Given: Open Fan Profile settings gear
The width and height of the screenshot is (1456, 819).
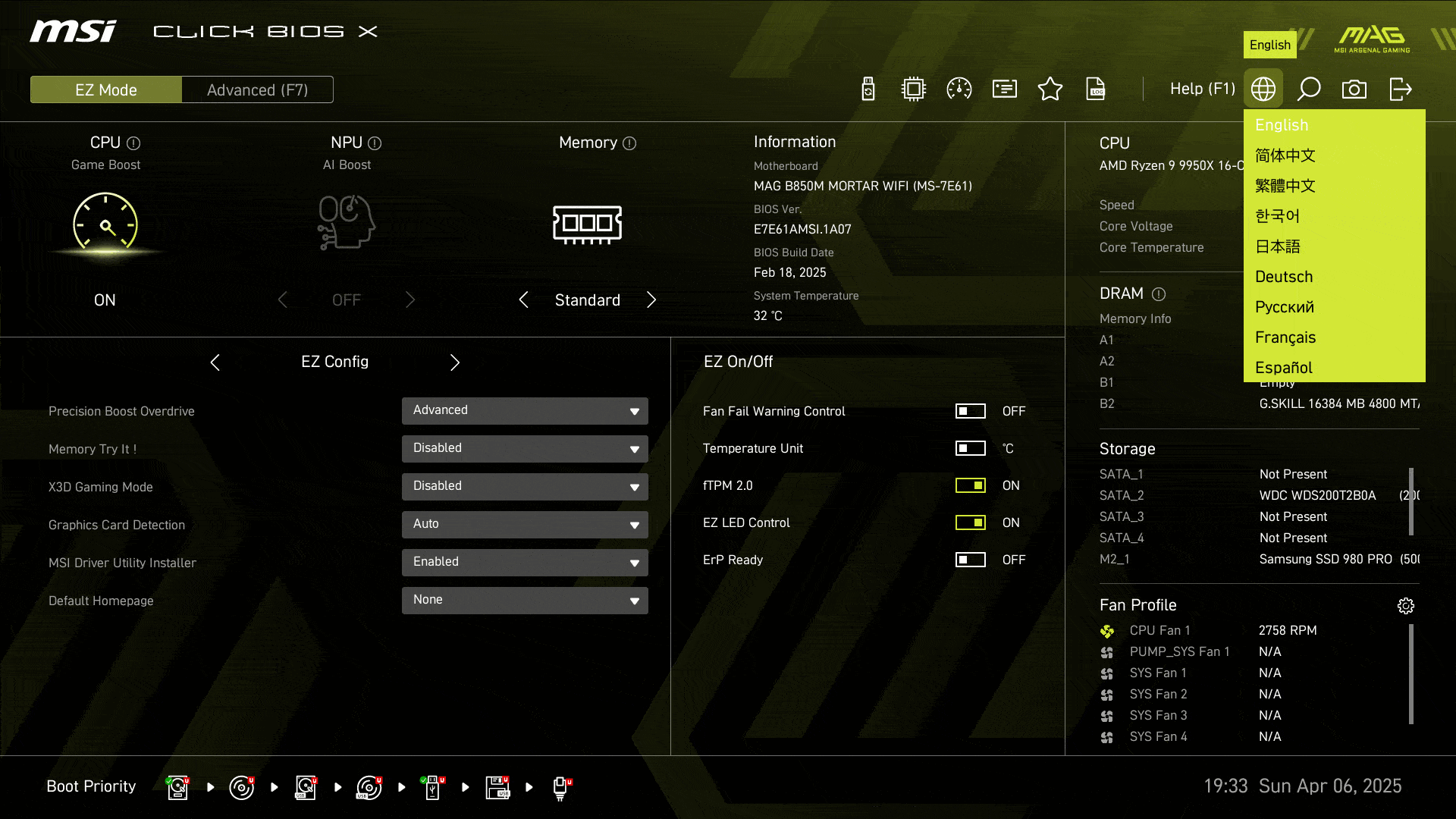Looking at the screenshot, I should [x=1406, y=605].
